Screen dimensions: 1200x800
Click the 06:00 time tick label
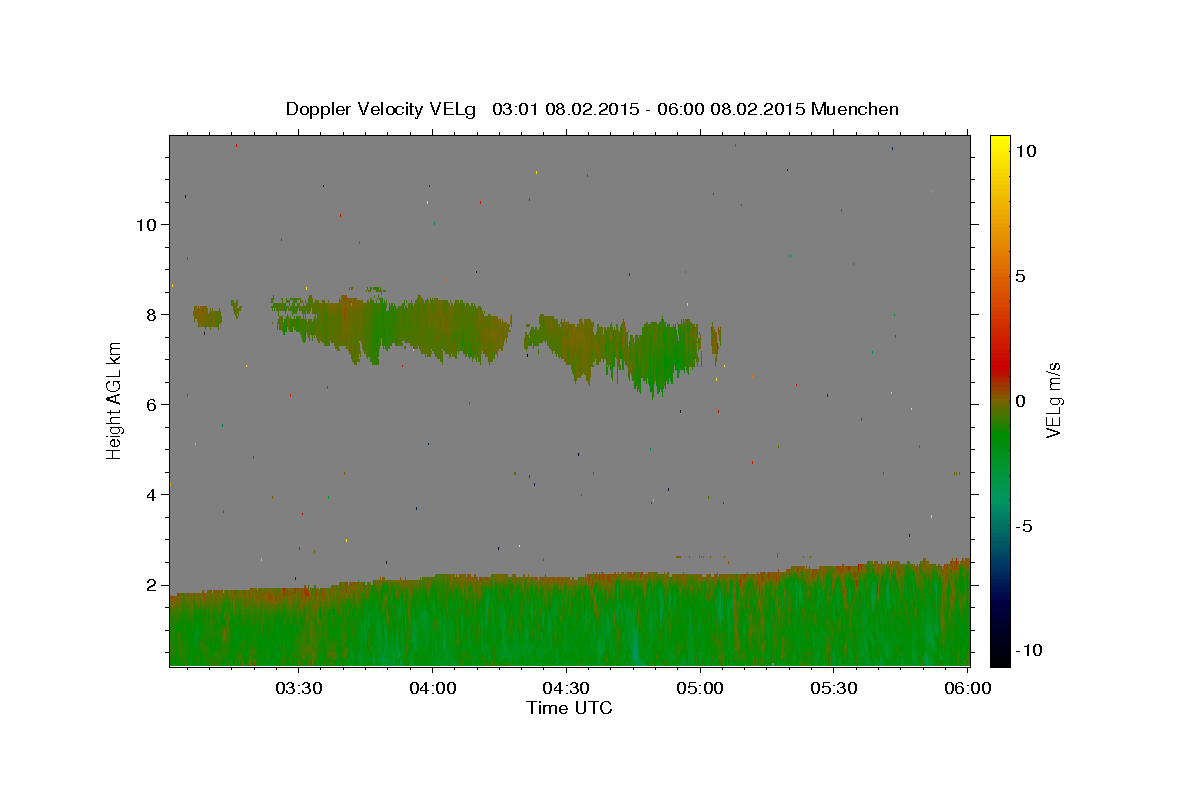(967, 688)
